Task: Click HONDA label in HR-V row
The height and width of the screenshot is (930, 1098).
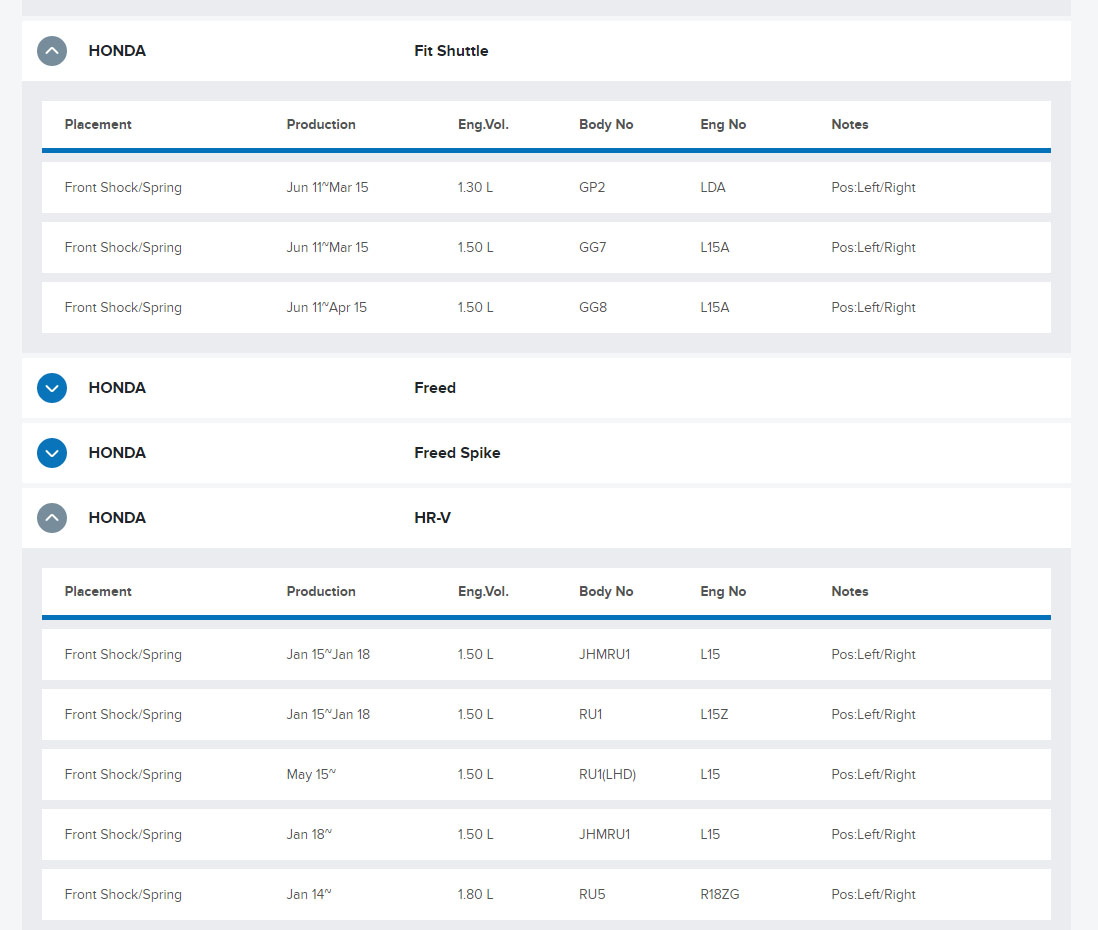Action: 117,518
